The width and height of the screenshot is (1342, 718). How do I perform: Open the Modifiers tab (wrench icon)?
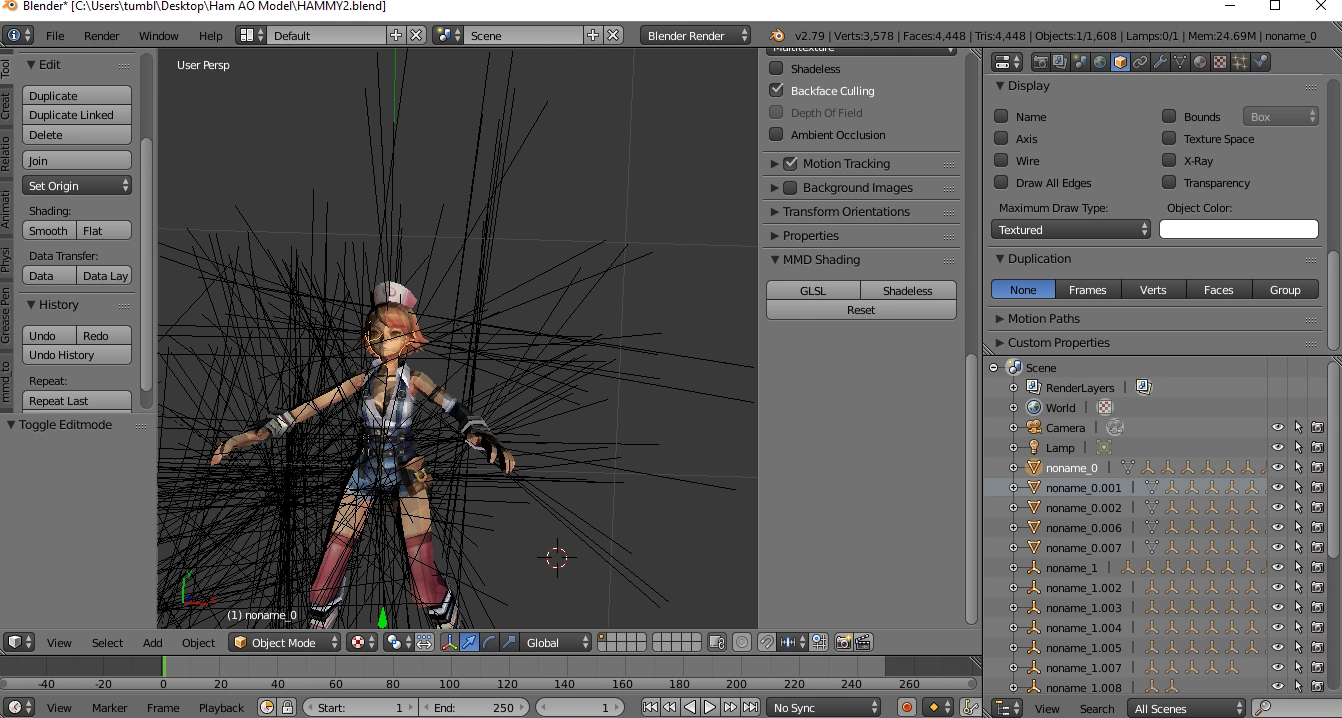point(1160,62)
